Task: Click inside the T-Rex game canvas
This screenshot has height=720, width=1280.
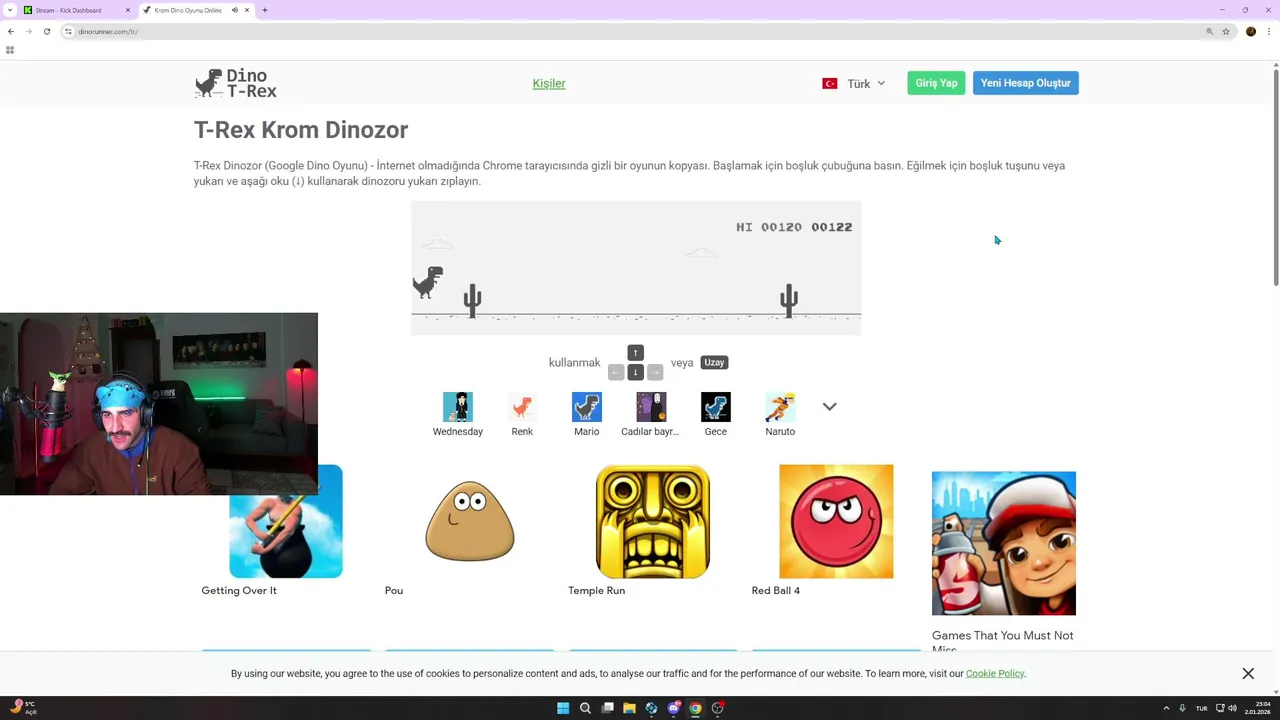Action: click(636, 268)
